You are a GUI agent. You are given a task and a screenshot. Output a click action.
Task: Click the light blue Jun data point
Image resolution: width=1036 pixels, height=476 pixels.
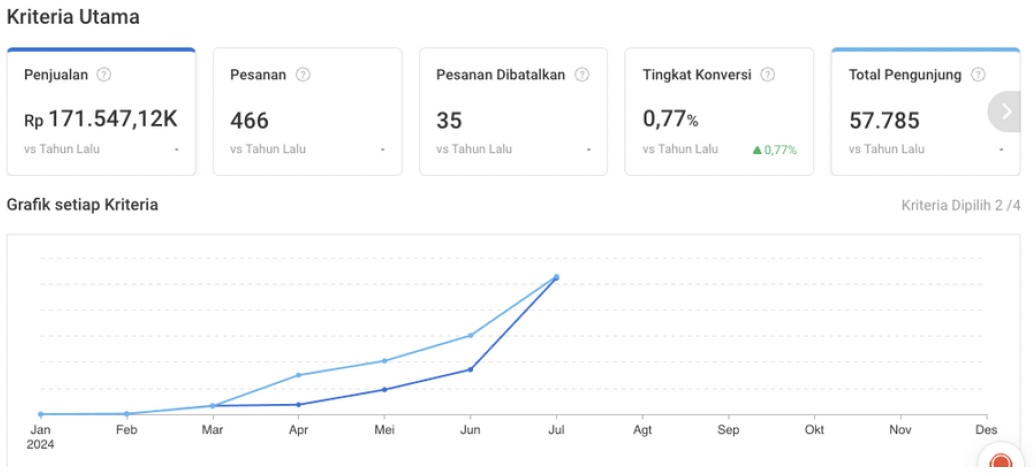pos(470,336)
